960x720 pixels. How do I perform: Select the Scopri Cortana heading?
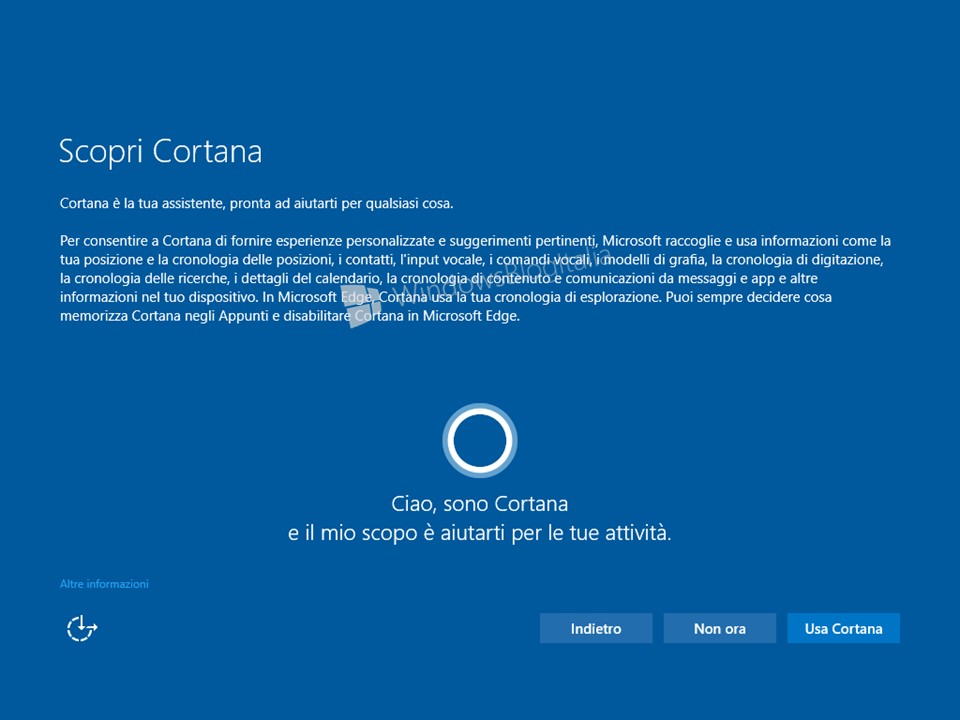tap(160, 151)
